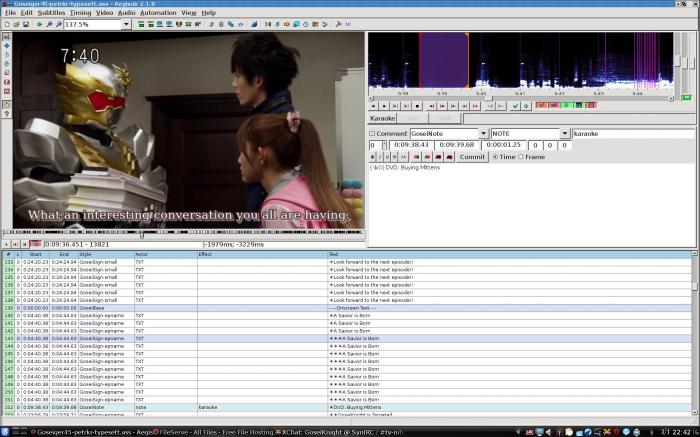Viewport: 700px width, 437px height.
Task: Play the current line in video
Action: 15,244
